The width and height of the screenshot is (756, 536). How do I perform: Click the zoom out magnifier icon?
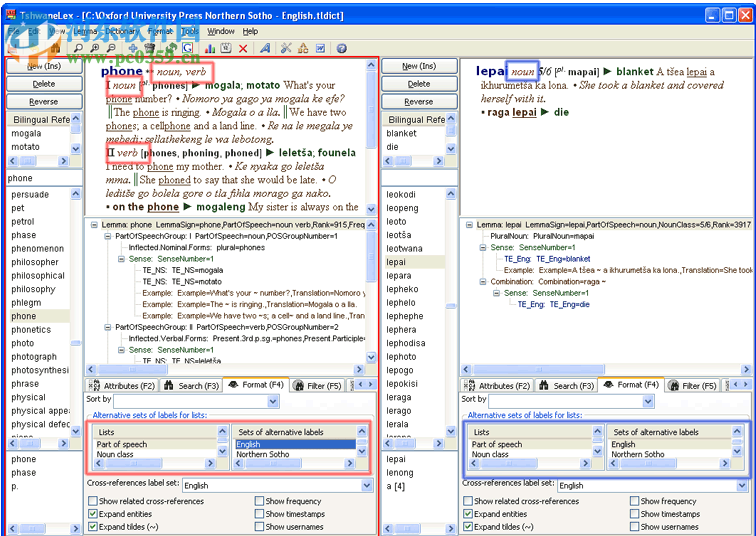tap(111, 48)
